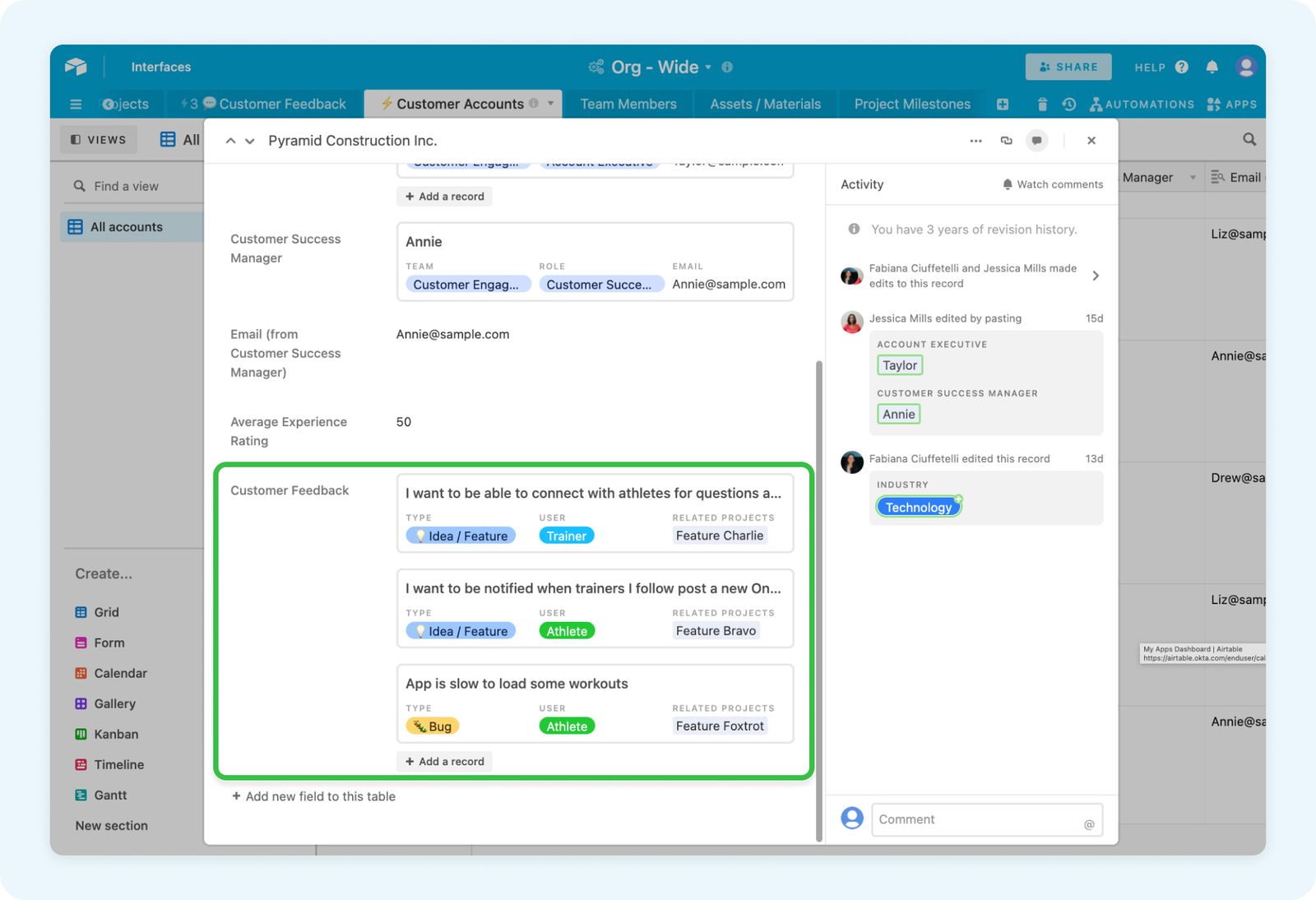The height and width of the screenshot is (900, 1316).
Task: Click the trash icon in toolbar
Action: [x=1042, y=104]
